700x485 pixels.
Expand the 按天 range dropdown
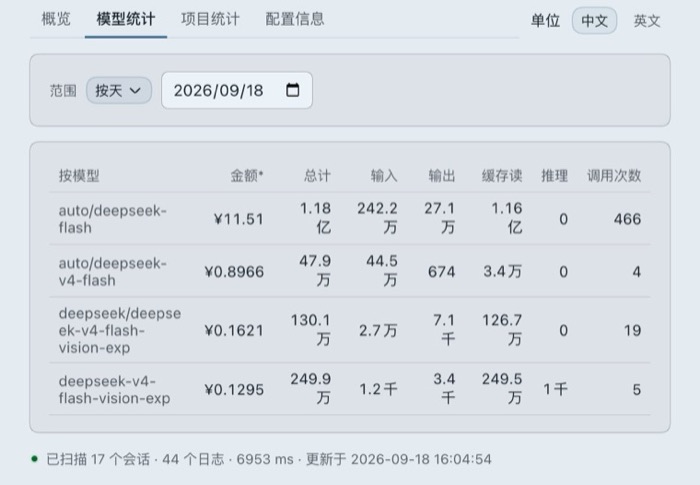point(119,91)
